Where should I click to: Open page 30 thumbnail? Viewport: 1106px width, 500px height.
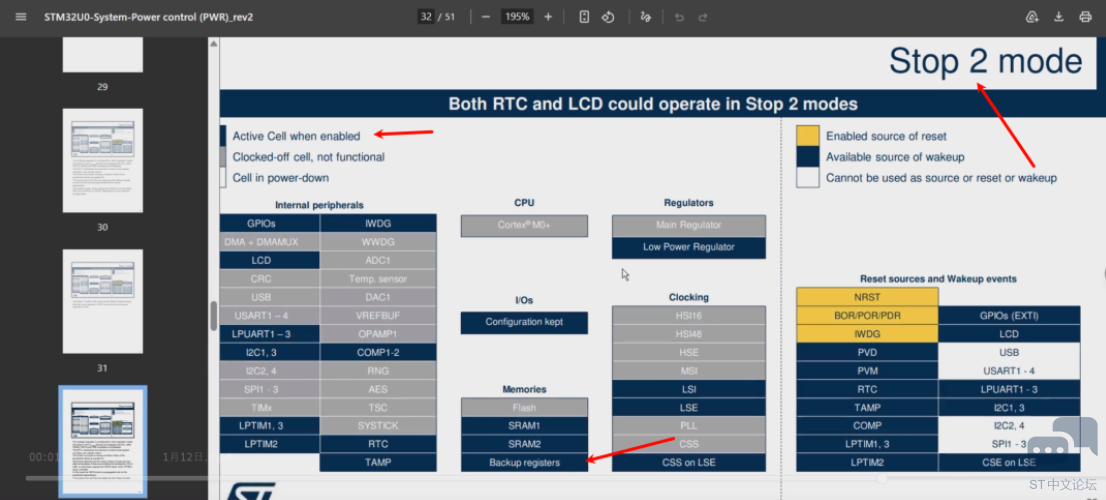coord(103,160)
